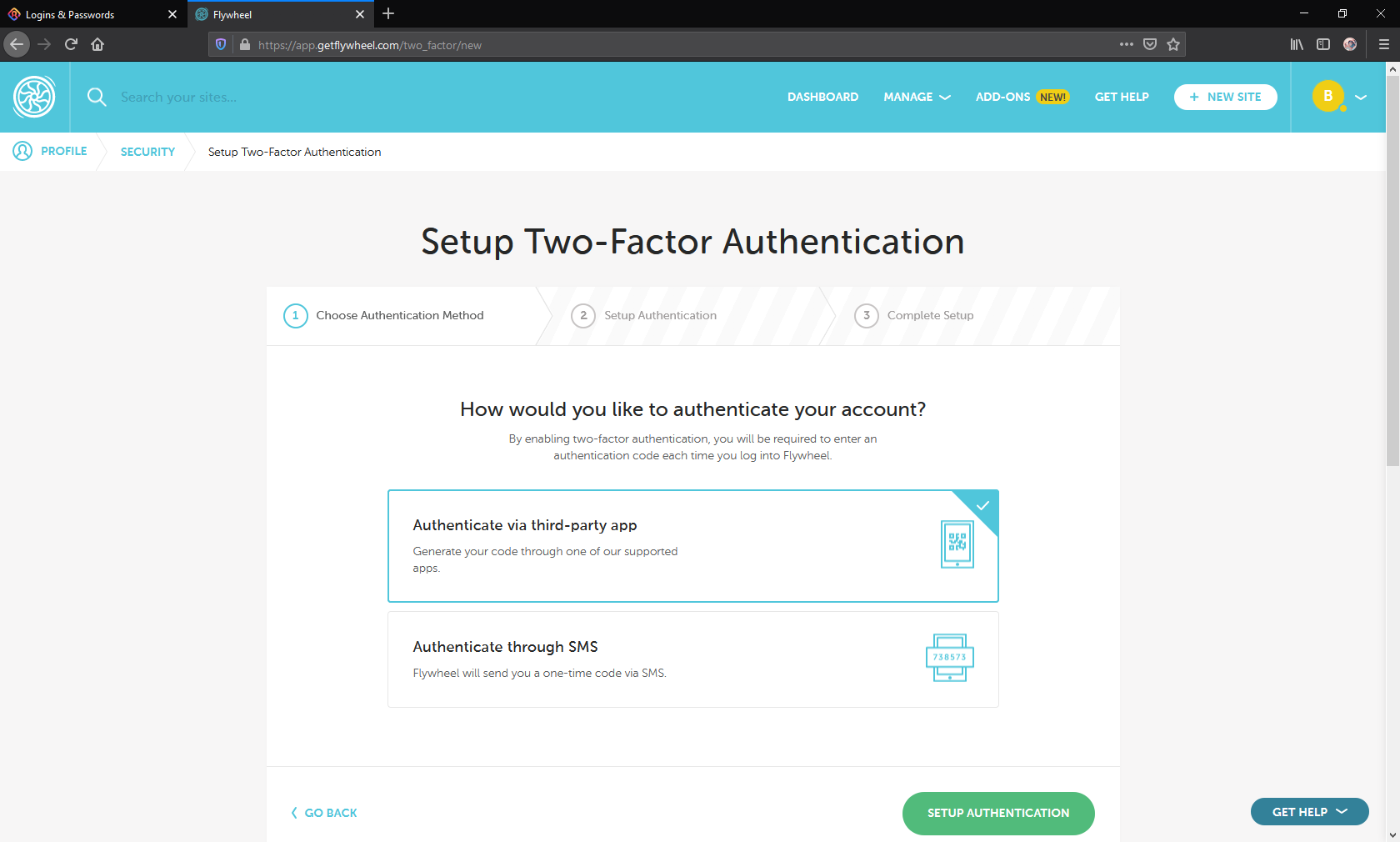
Task: Open the Firefox library icon
Action: coord(1297,44)
